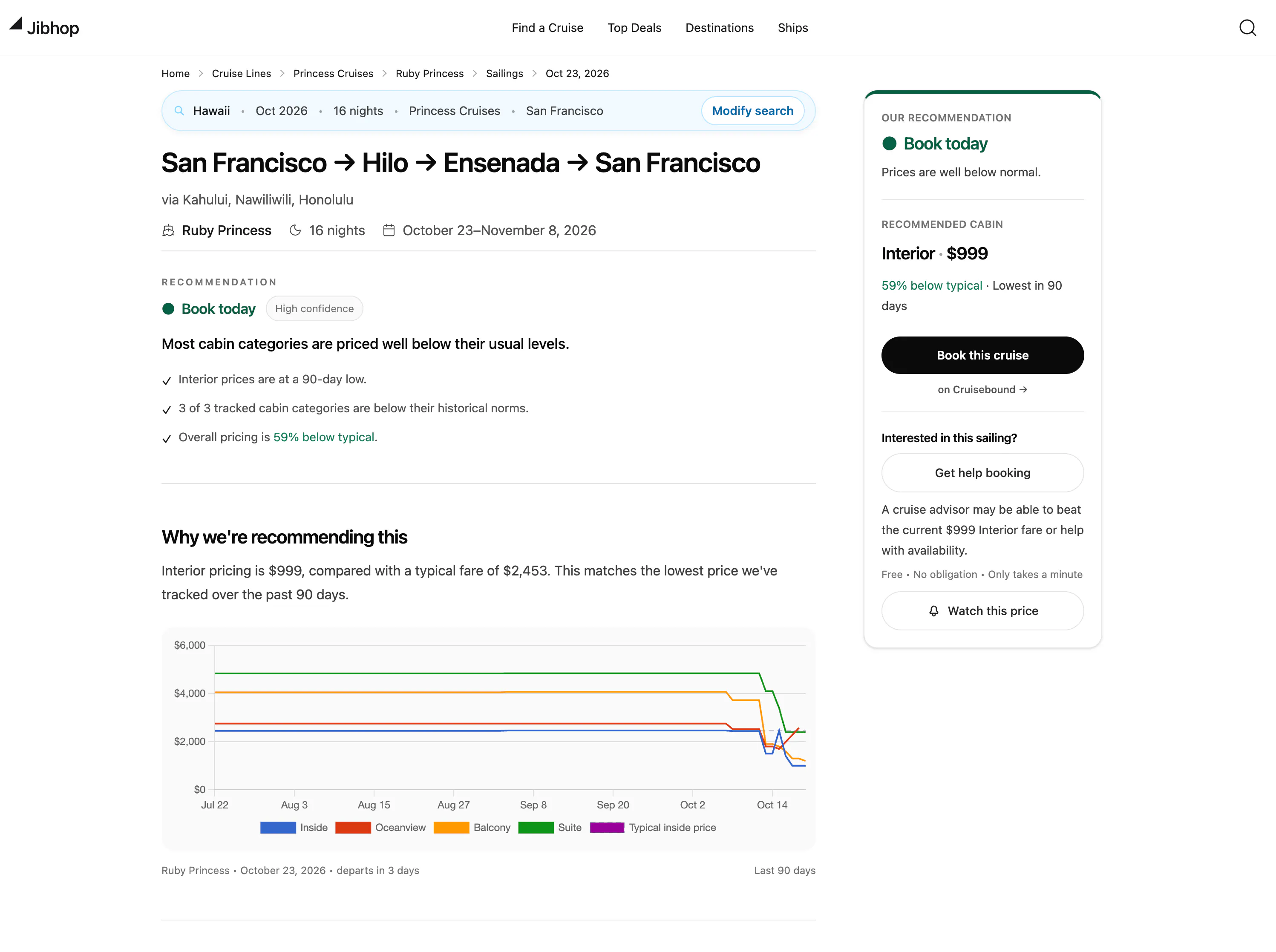
Task: Click the 59% below typical text in checklist
Action: [324, 437]
